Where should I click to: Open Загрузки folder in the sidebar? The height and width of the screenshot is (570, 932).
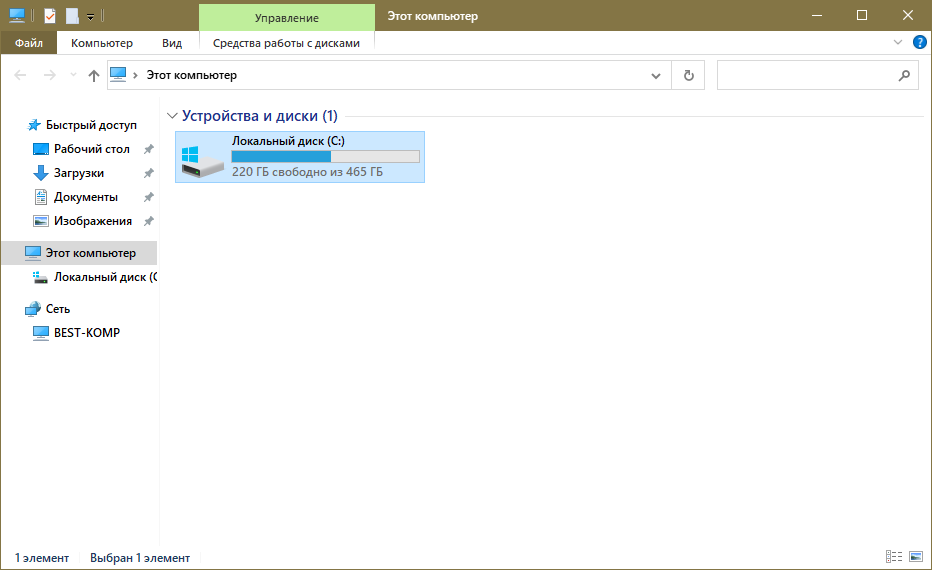(x=78, y=173)
